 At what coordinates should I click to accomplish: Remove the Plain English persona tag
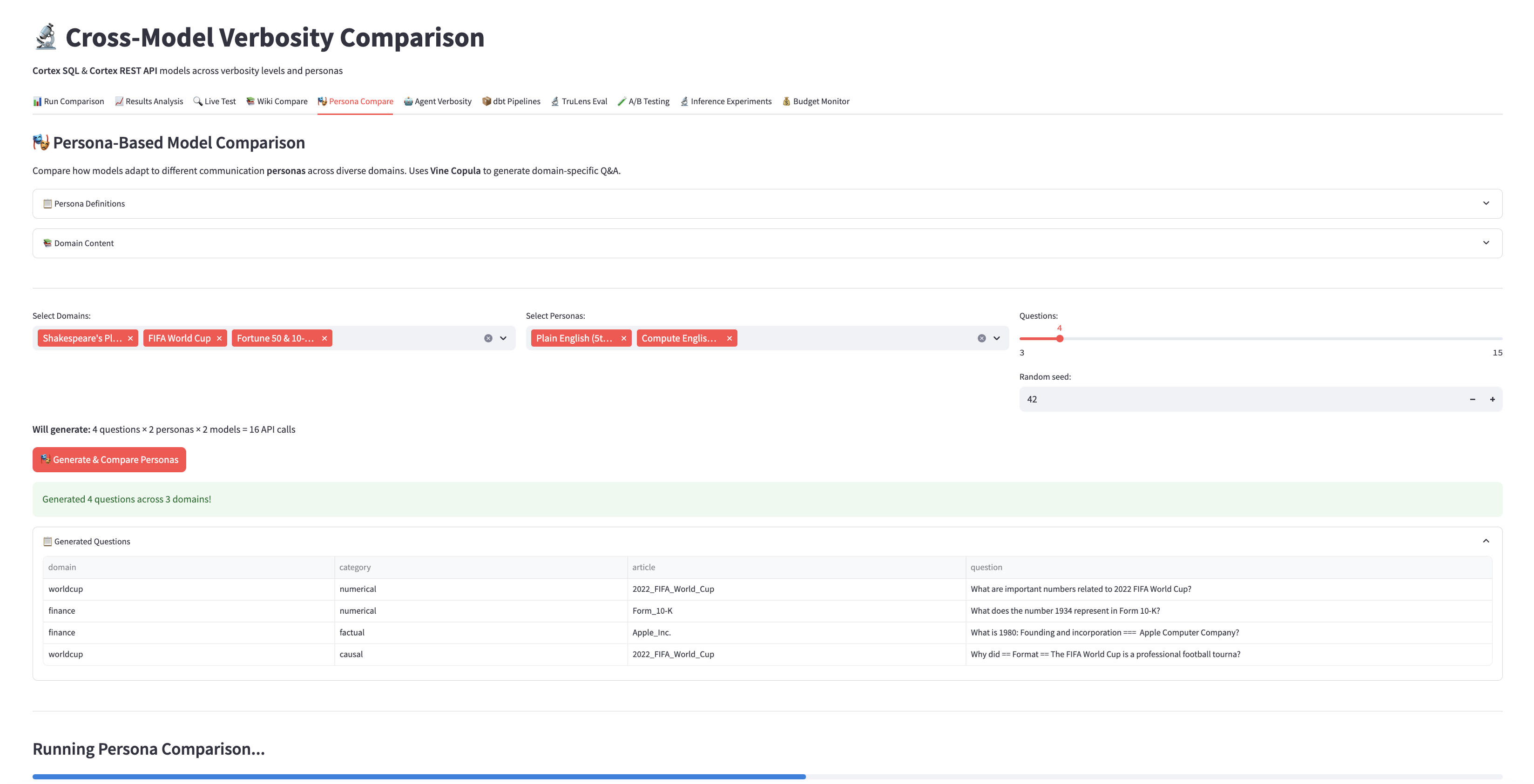(x=623, y=338)
